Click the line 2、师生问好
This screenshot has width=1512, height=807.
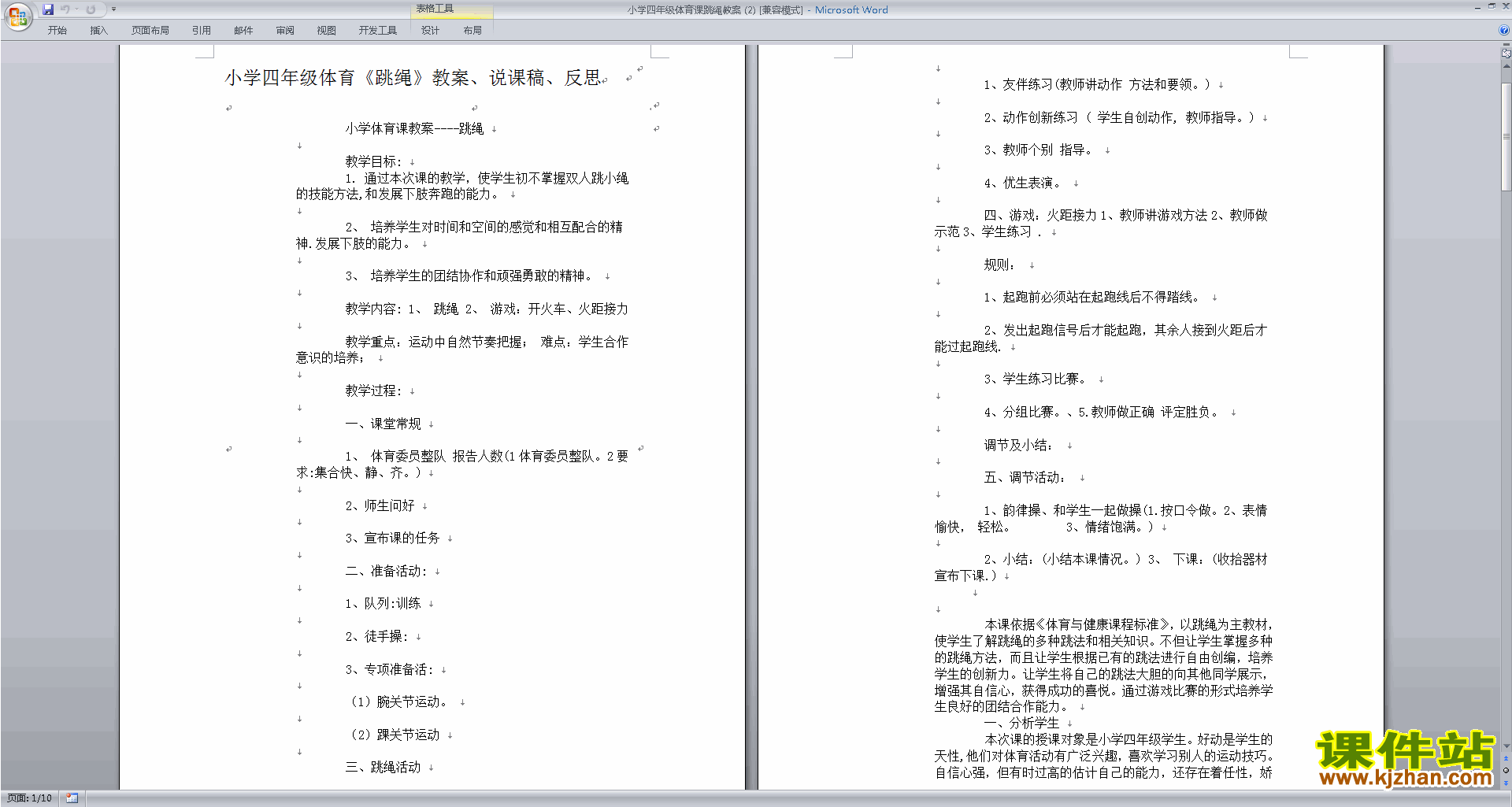point(380,505)
